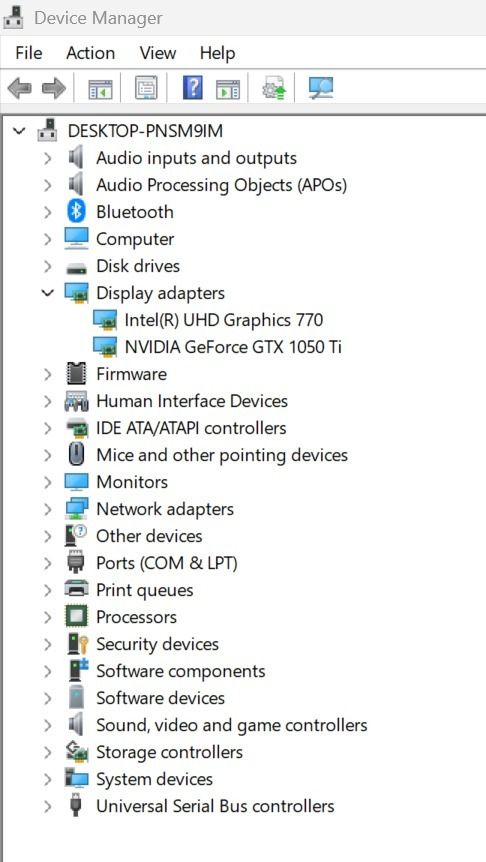Collapse the Display adapters category

[x=48, y=293]
